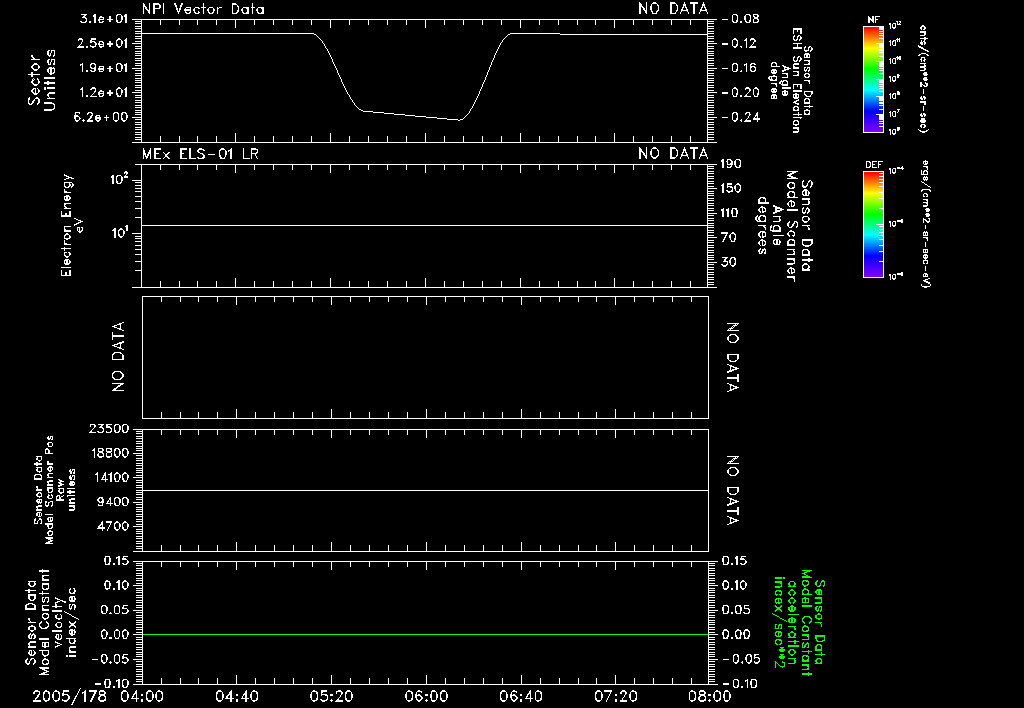
Task: Click NO DATA label beside MEx ELS-01 LR title
Action: [673, 153]
